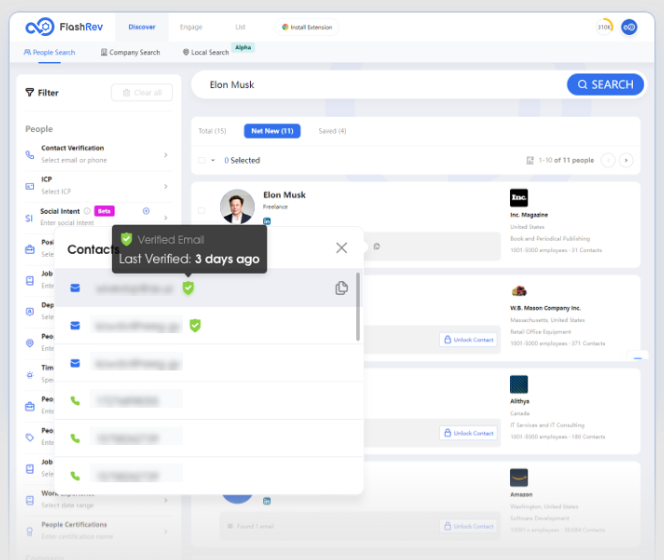Toggle the select-all checkbox

(202, 160)
